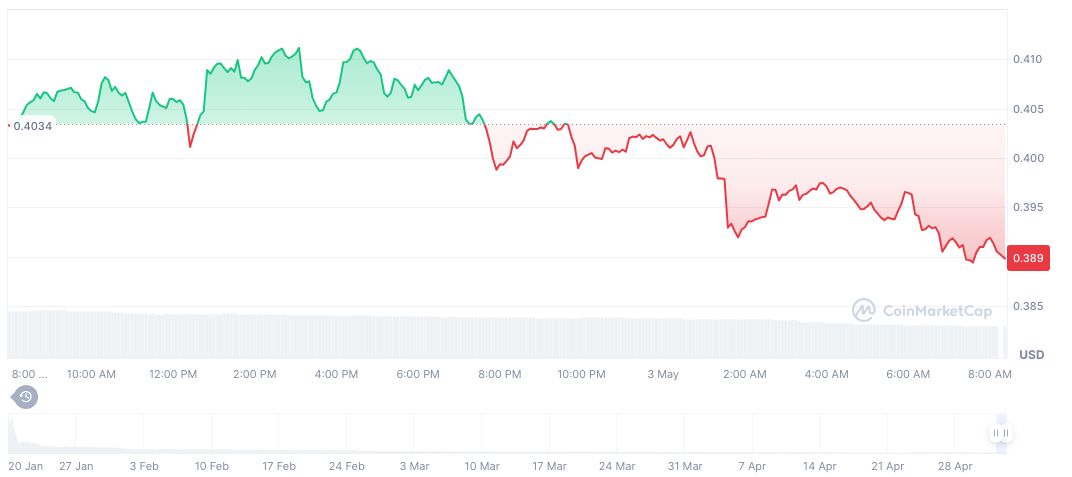Click the 0.395 price axis label
This screenshot has height=477, width=1072.
(x=1027, y=208)
